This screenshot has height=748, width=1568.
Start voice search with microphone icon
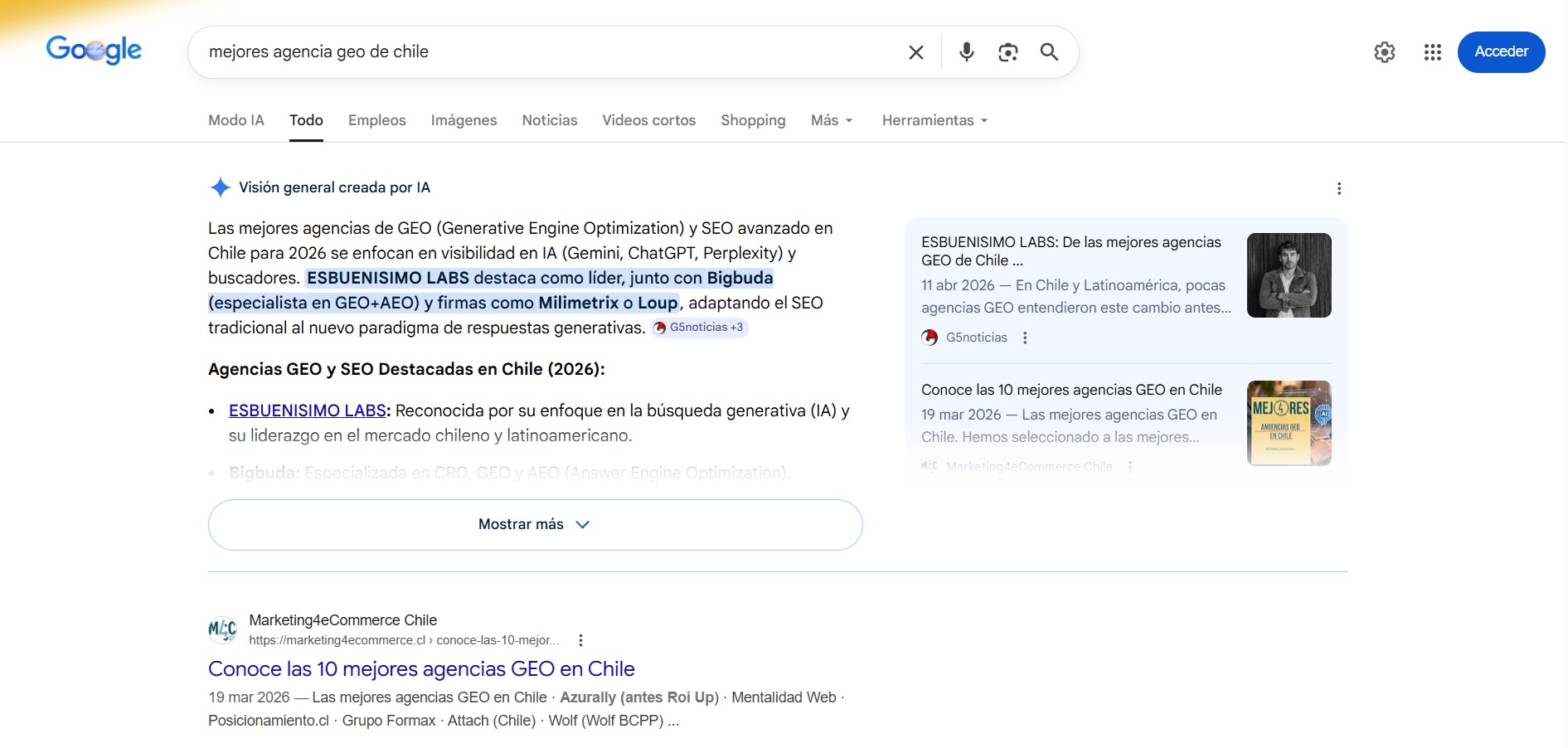(x=966, y=52)
